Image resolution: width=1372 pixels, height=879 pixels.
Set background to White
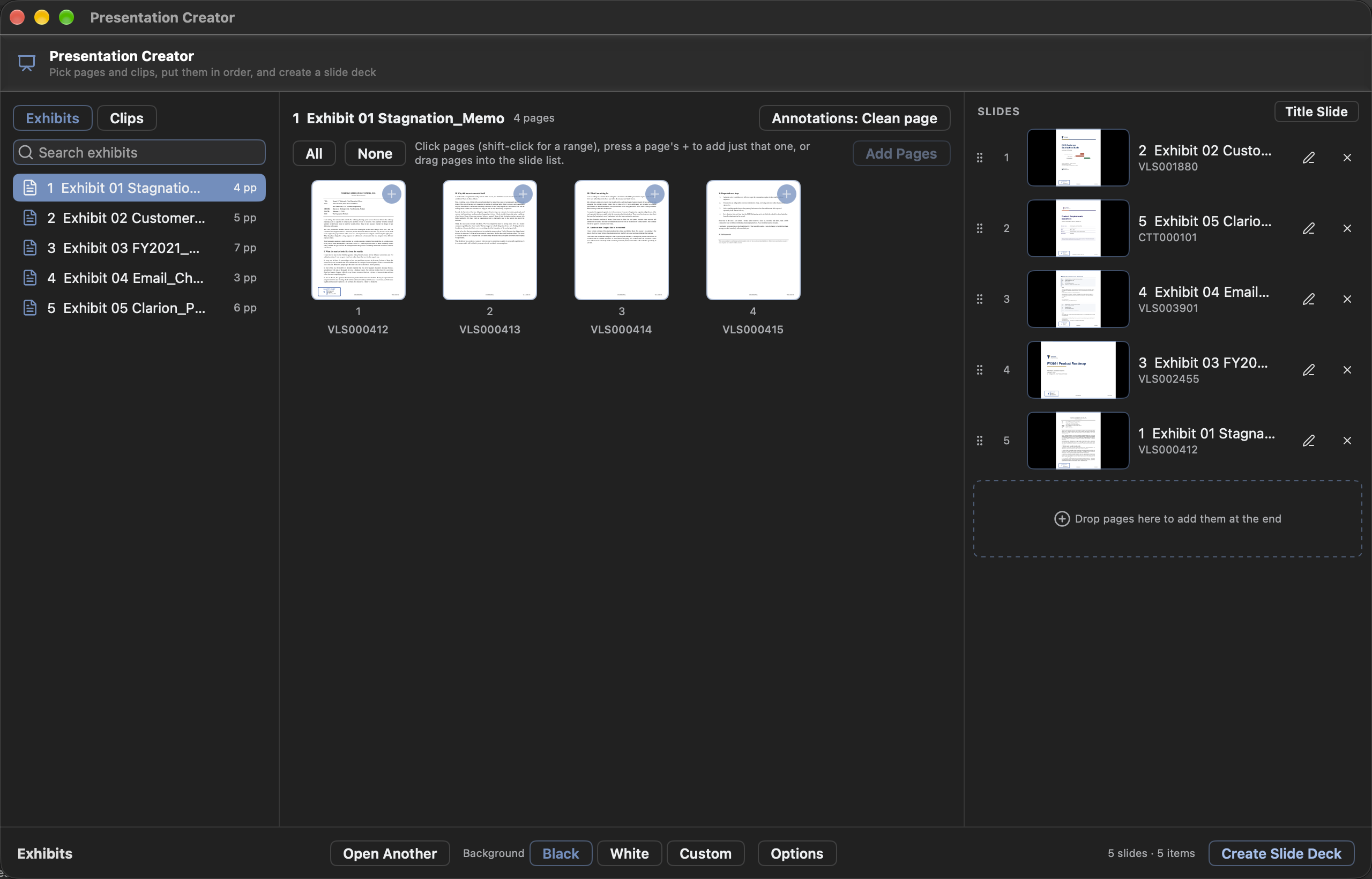[629, 853]
